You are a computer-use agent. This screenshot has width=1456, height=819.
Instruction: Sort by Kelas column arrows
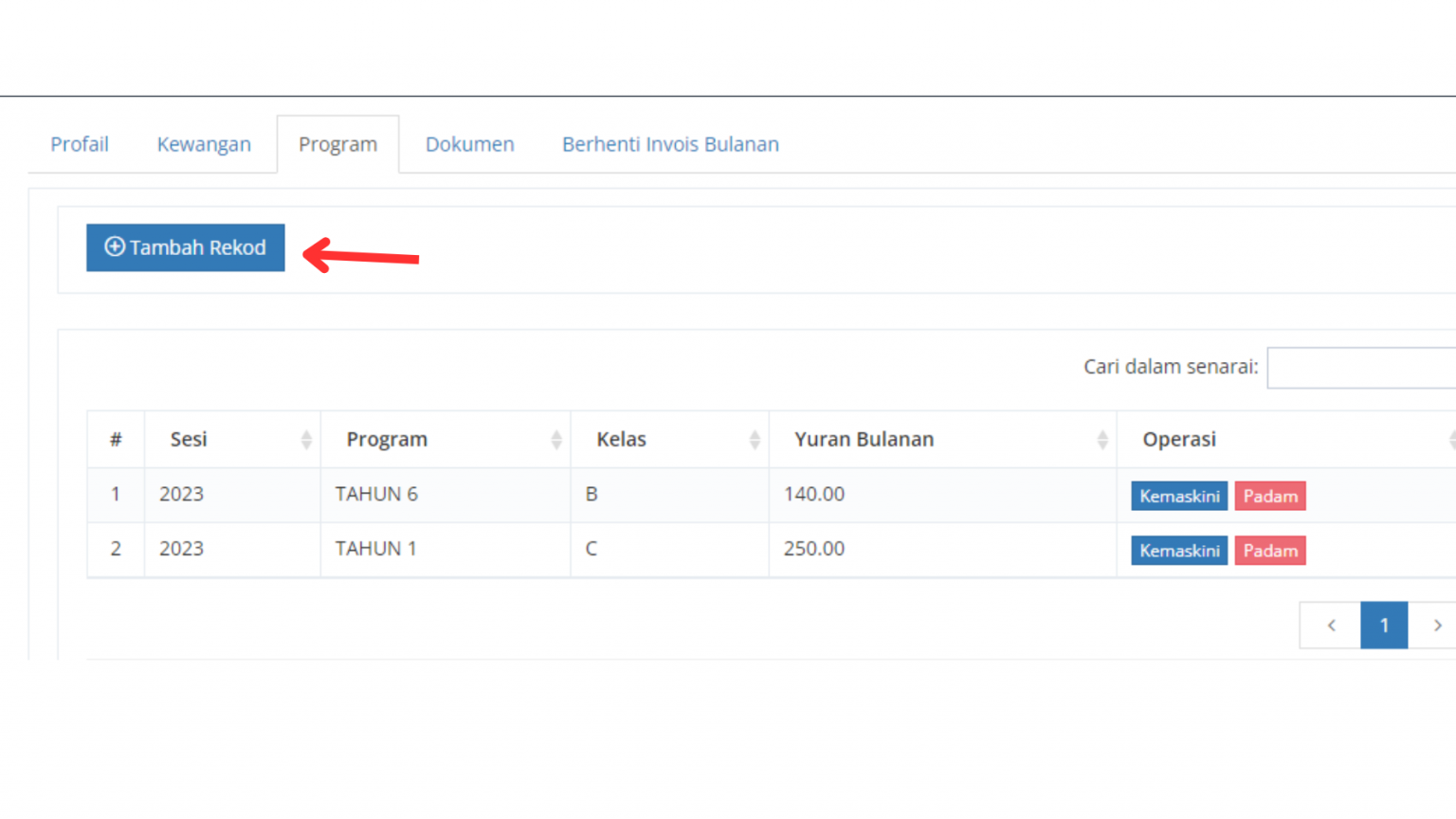[754, 440]
